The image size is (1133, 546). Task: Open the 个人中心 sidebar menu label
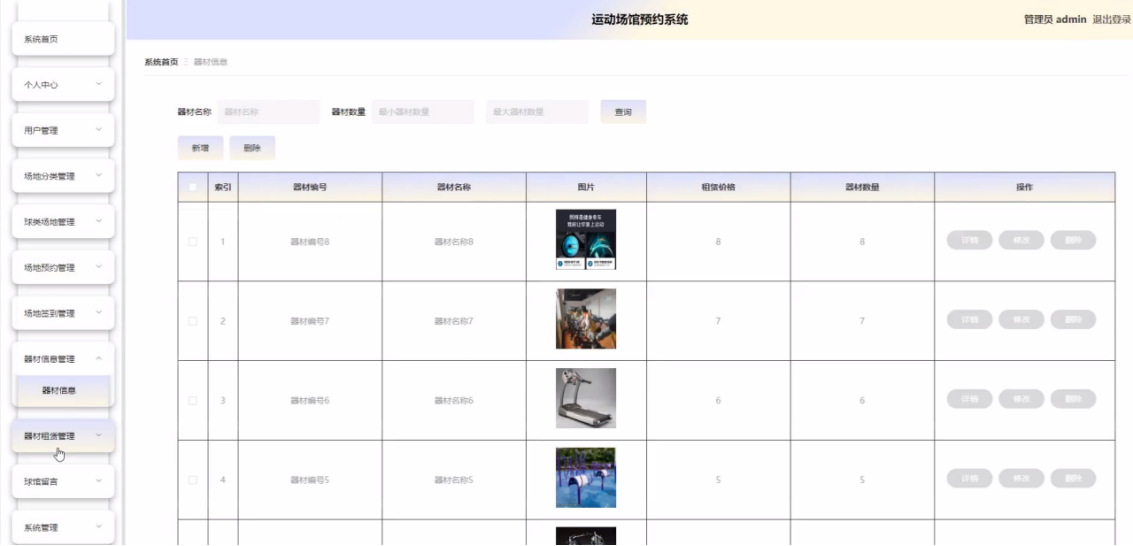coord(41,84)
